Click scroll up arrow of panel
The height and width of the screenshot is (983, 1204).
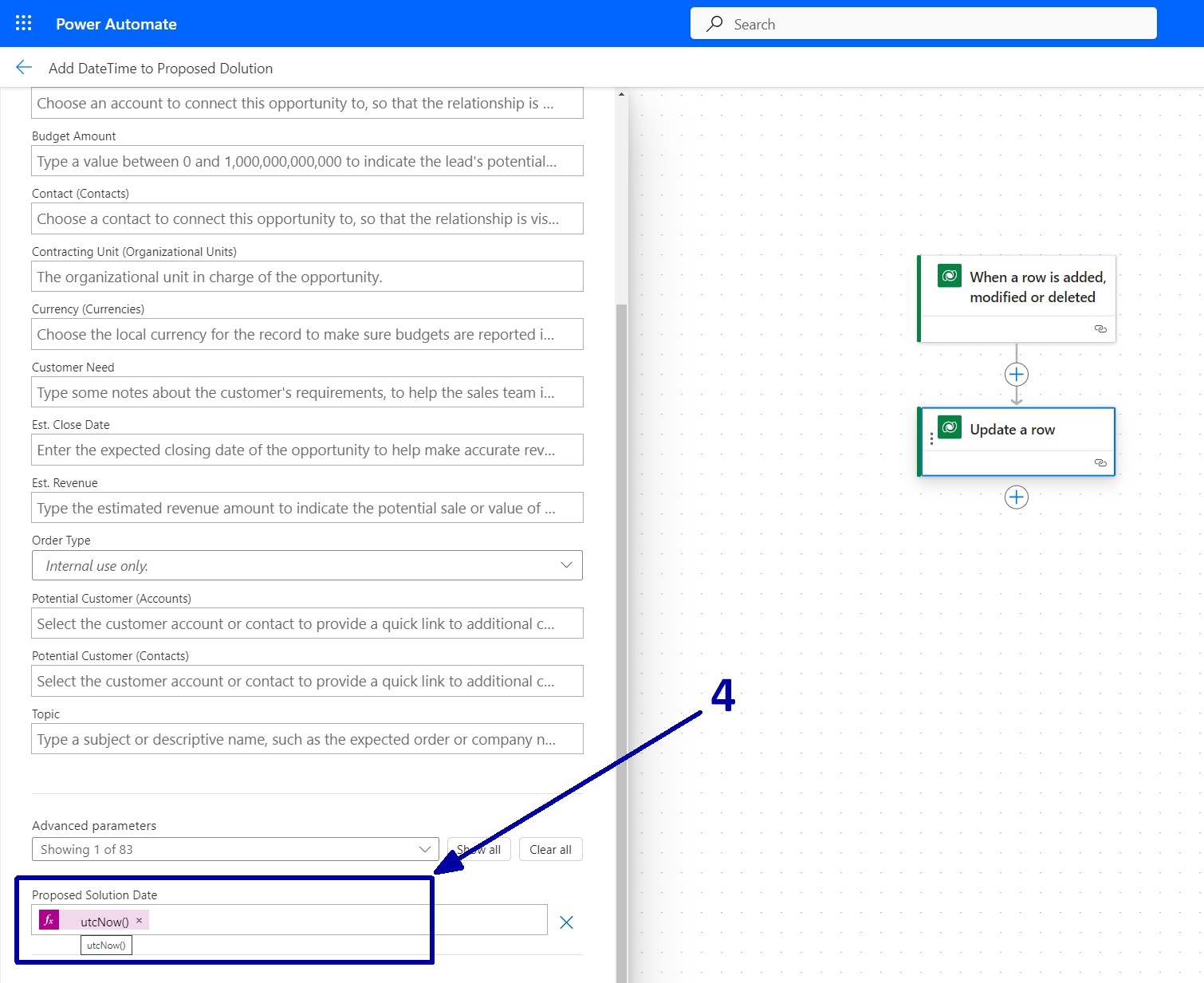[621, 95]
